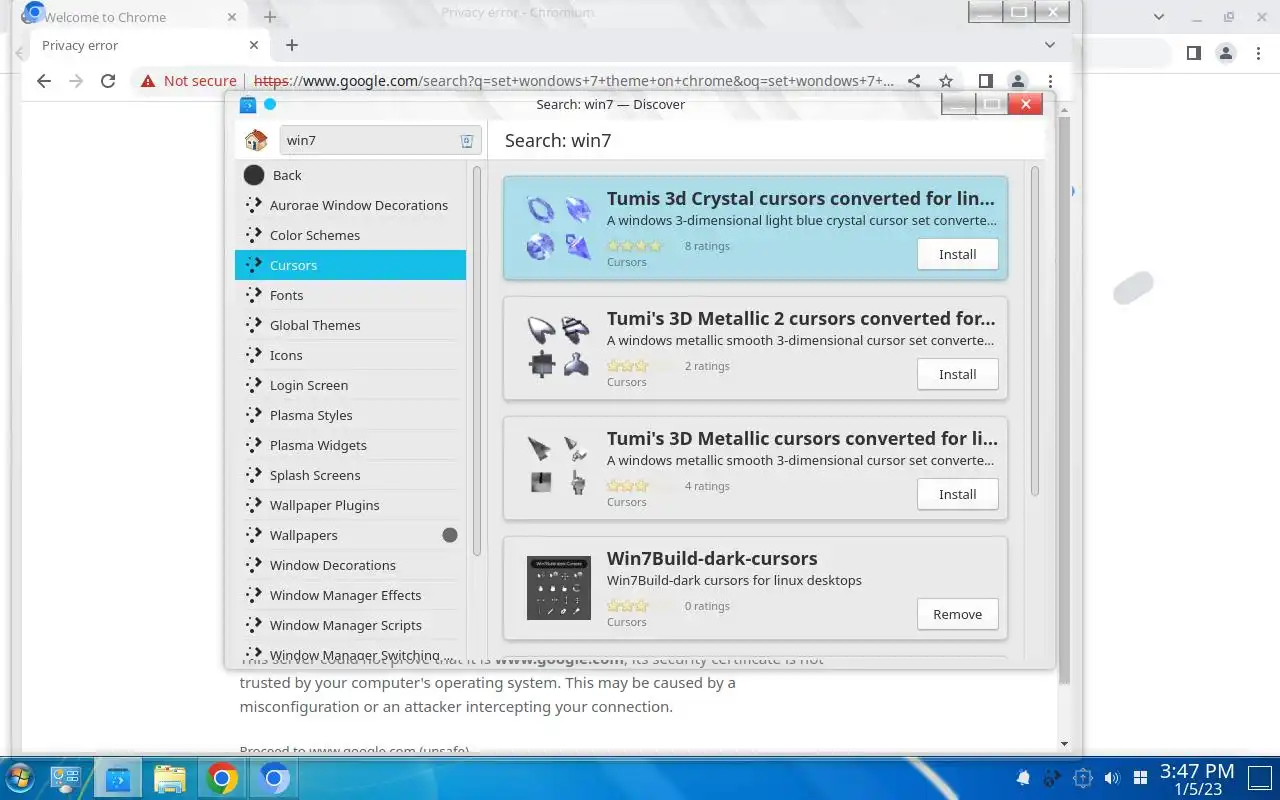Click the Back arrow circle icon
Viewport: 1280px width, 800px height.
click(254, 175)
